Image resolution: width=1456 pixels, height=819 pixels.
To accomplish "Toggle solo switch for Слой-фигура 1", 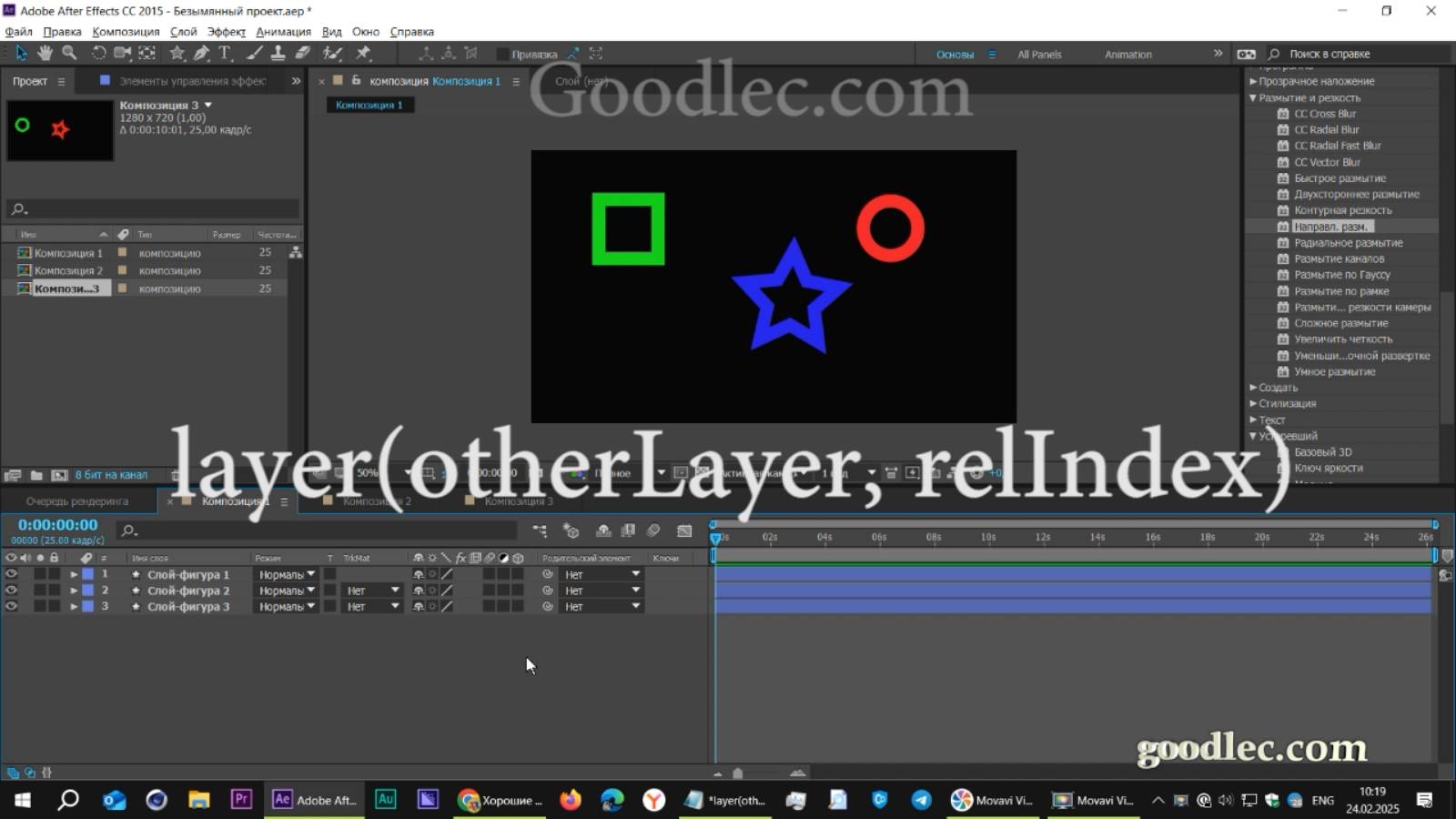I will 40,574.
